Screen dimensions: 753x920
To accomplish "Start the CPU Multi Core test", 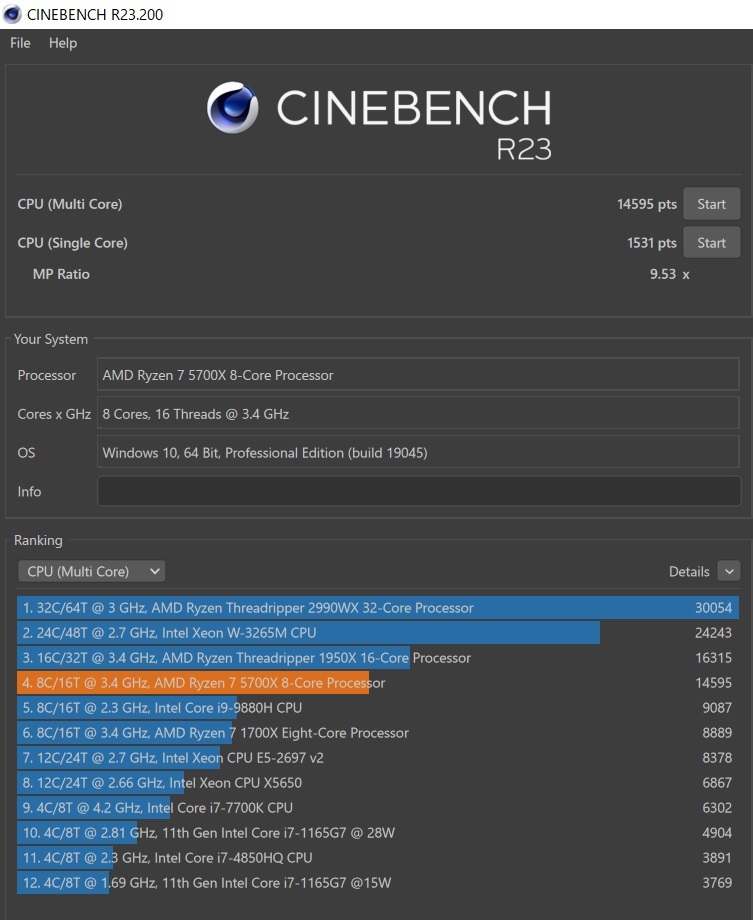I will click(711, 204).
